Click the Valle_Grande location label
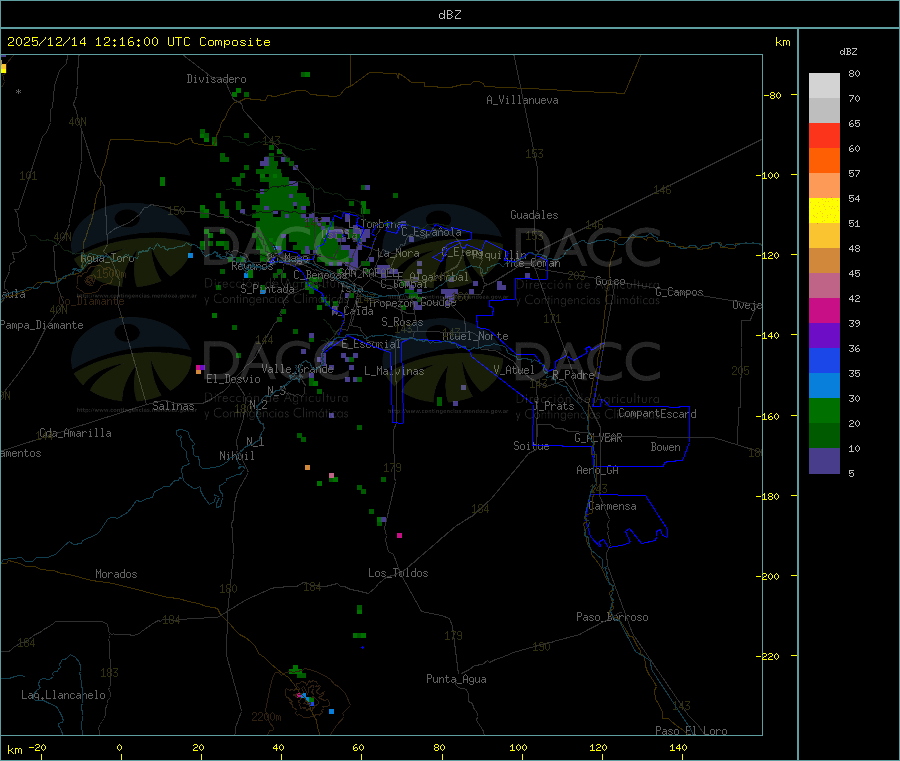This screenshot has width=900, height=761. click(x=297, y=369)
